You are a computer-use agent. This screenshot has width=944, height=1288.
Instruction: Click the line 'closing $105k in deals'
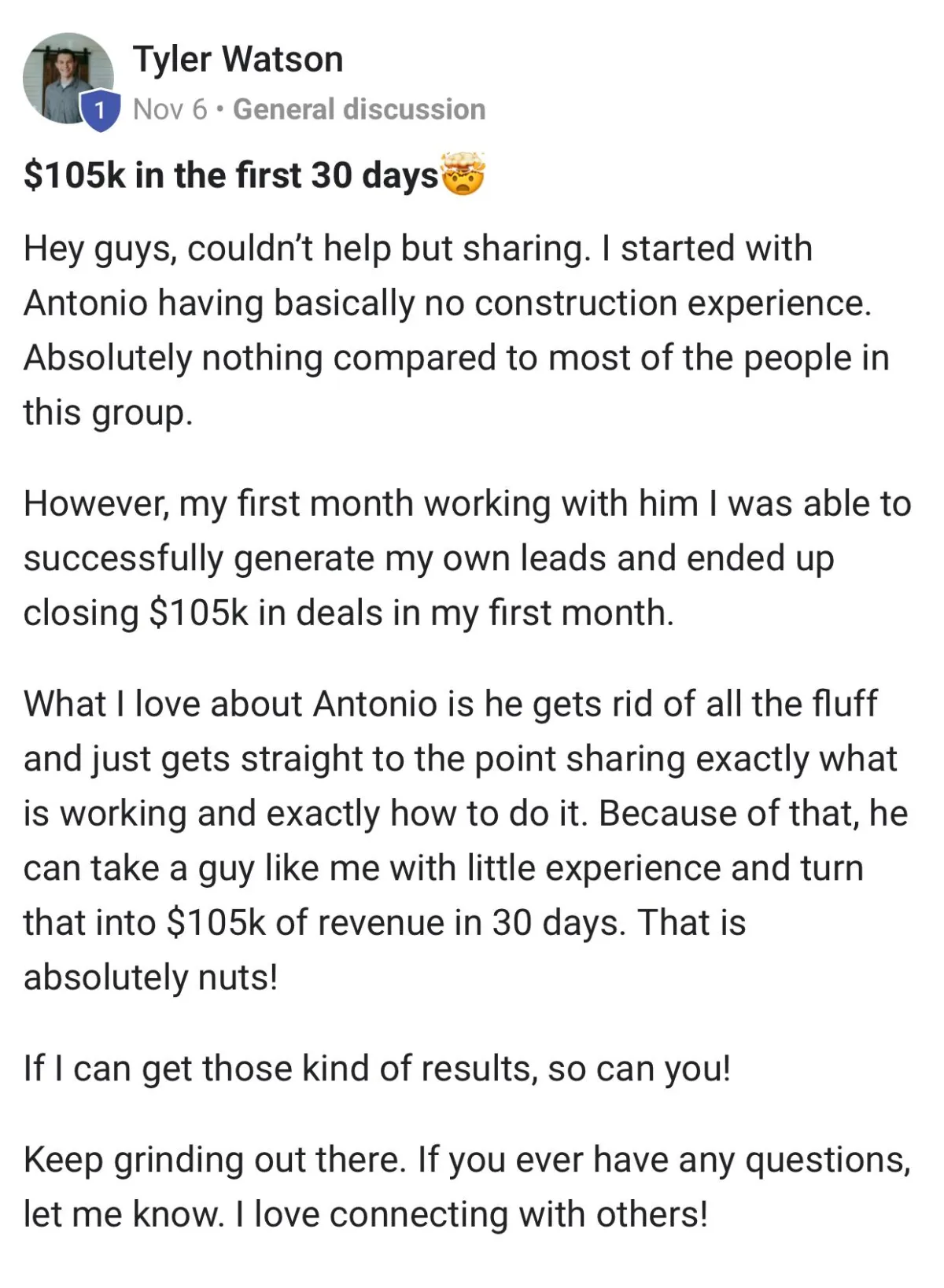pyautogui.click(x=348, y=613)
